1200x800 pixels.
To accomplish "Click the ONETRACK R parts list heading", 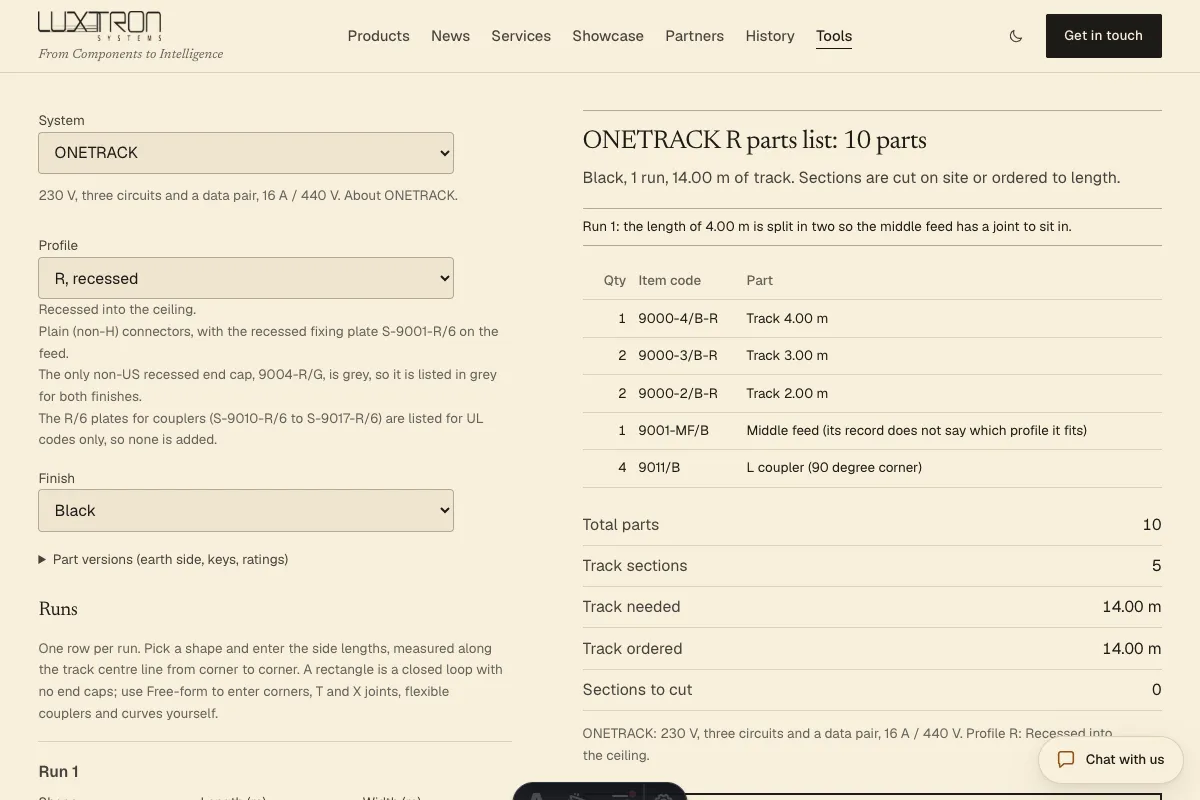I will click(x=755, y=140).
